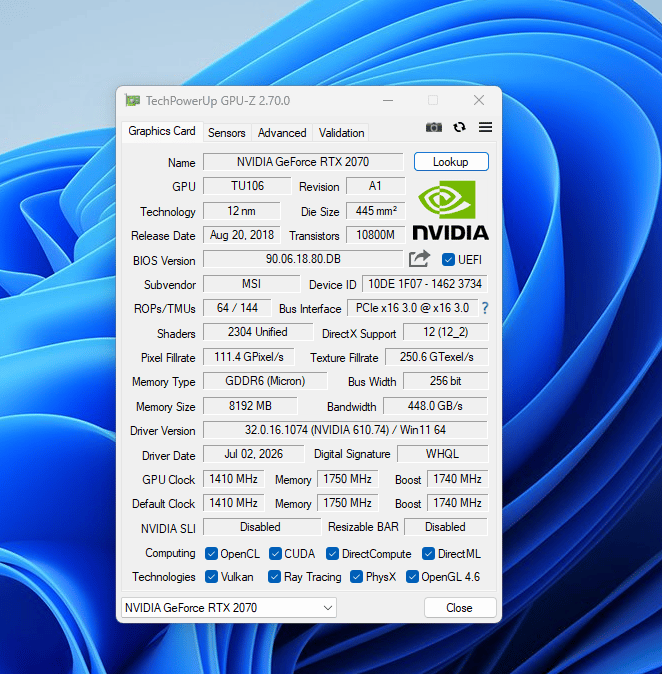Toggle the Vulkan checkbox
Viewport: 662px width, 674px height.
coord(211,576)
